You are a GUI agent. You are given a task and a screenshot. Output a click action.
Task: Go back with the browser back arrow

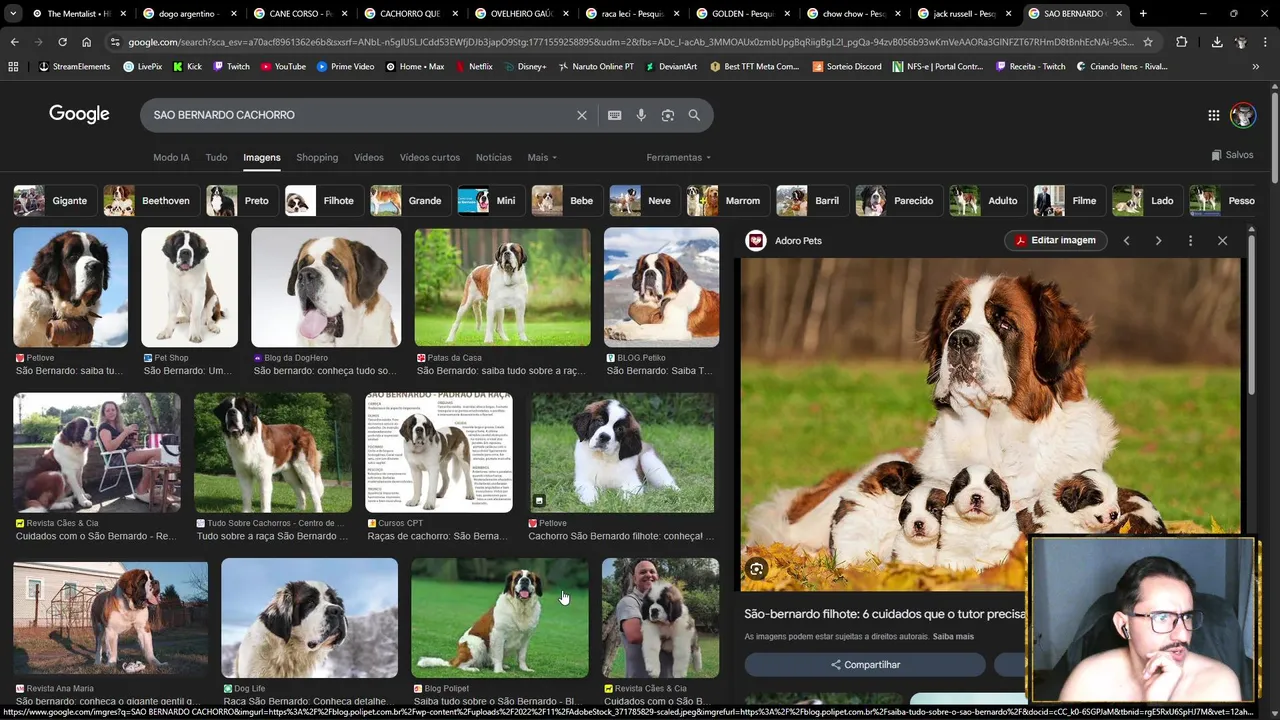point(14,42)
